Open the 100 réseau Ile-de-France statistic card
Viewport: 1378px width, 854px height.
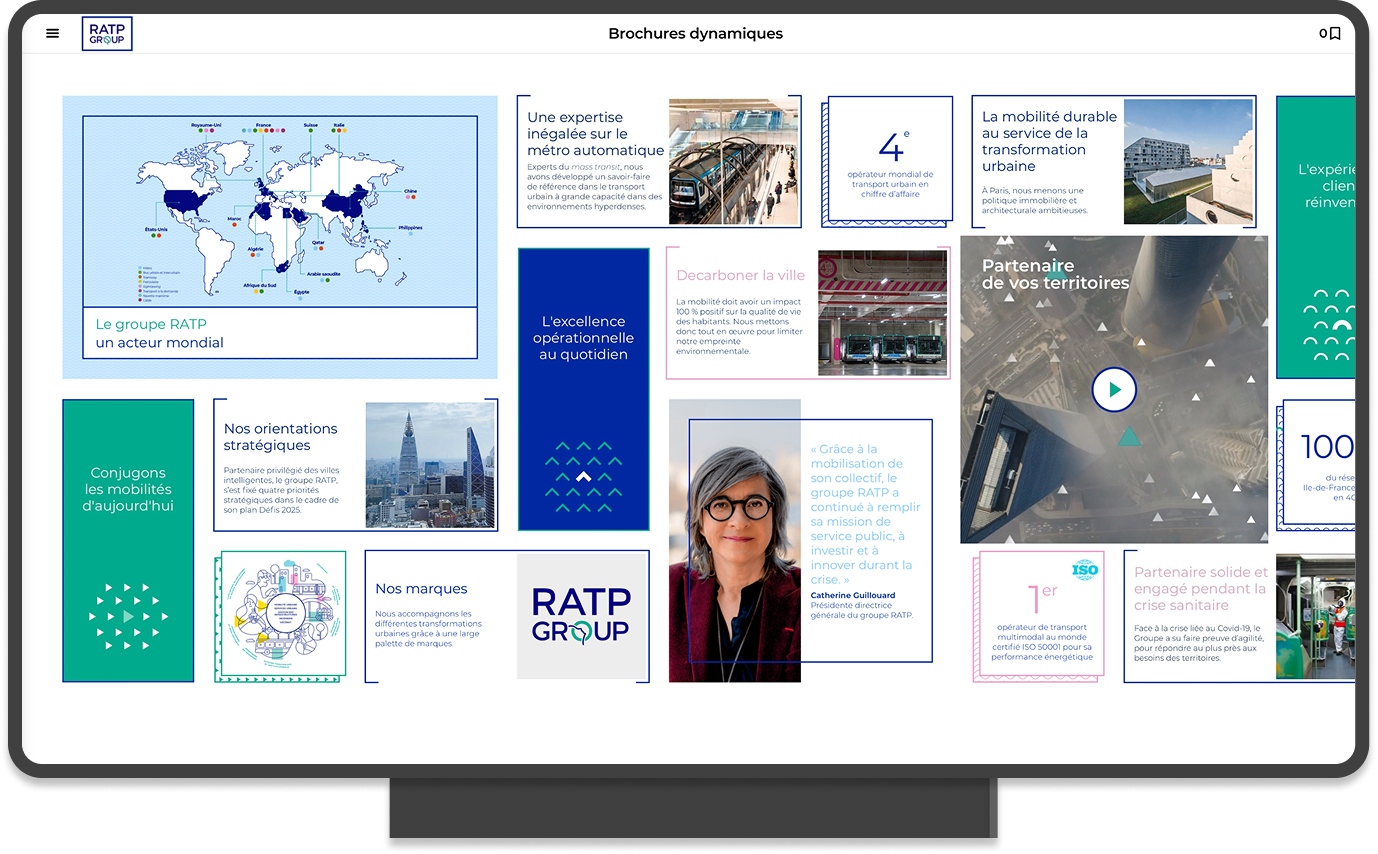point(1318,465)
